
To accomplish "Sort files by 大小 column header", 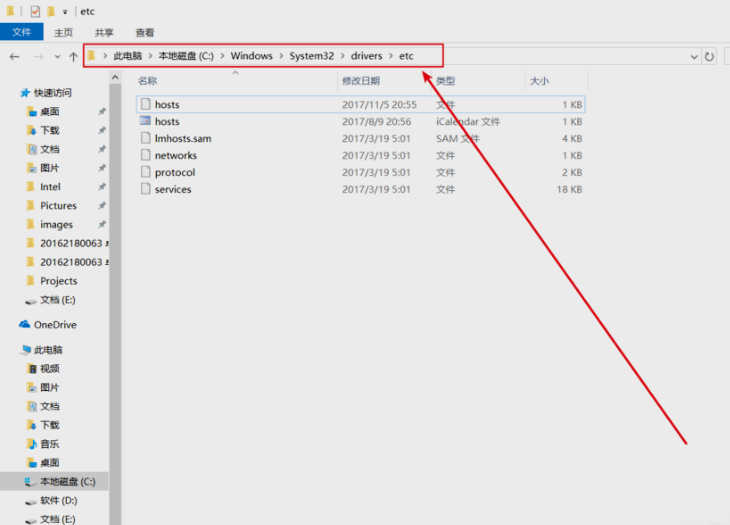I will coord(539,80).
